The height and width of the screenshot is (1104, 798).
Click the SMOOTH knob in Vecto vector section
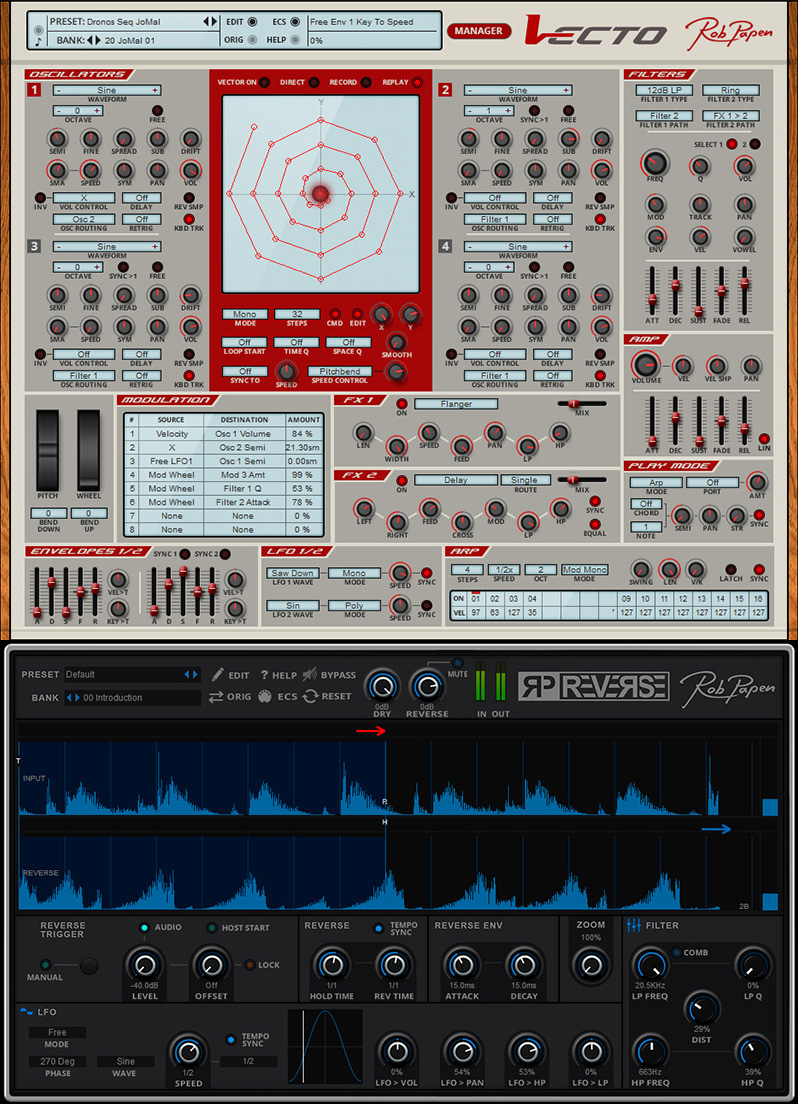[x=397, y=342]
